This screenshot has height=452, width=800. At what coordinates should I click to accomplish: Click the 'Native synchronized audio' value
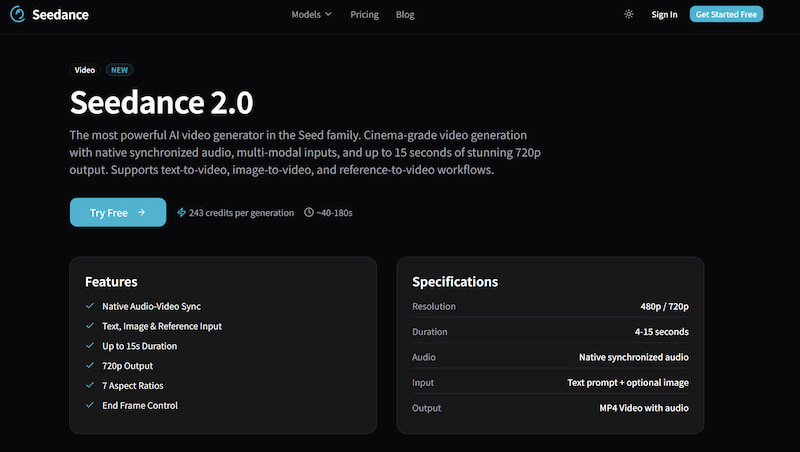coord(634,357)
